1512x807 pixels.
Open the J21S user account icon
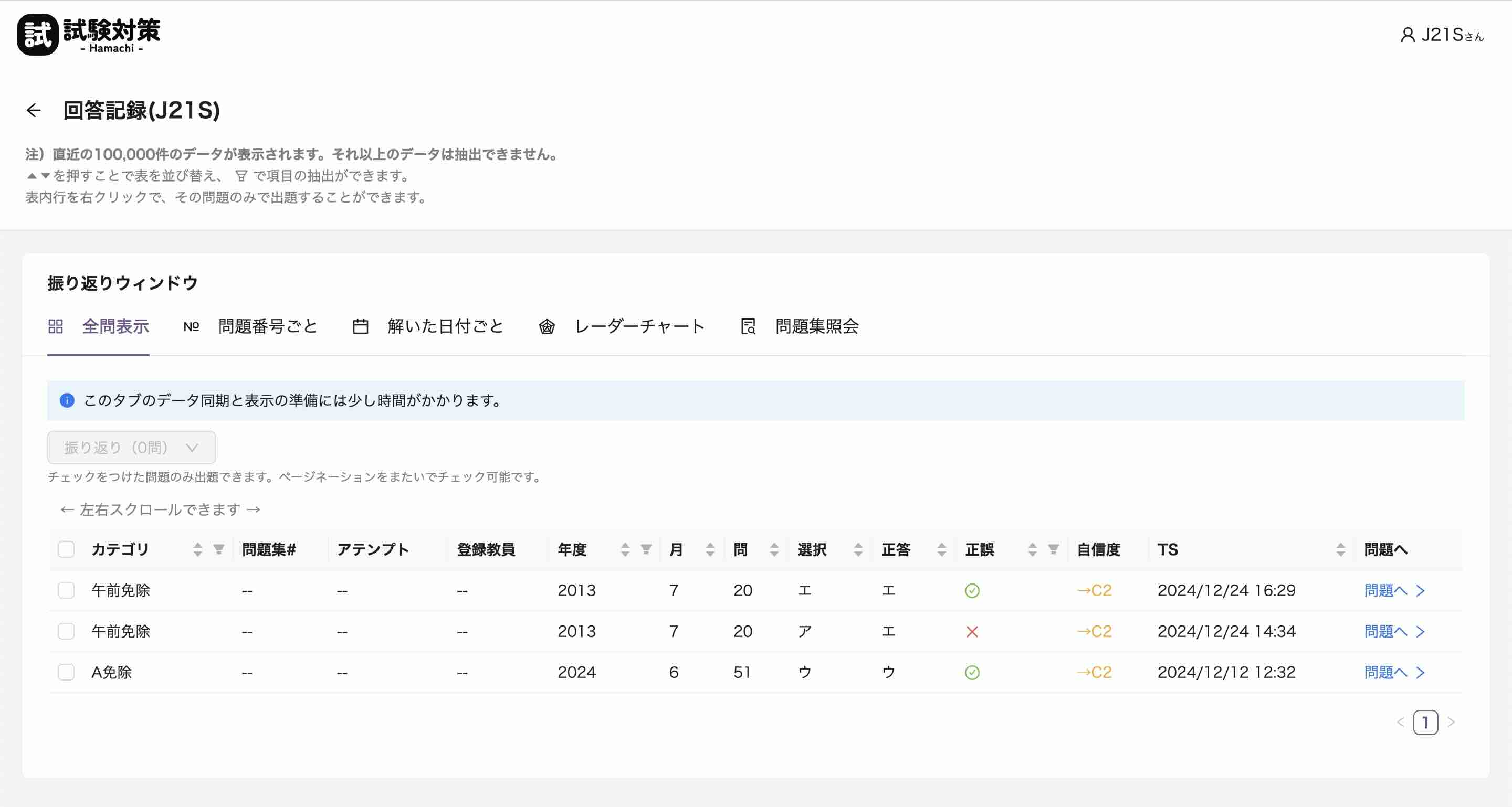pyautogui.click(x=1408, y=35)
